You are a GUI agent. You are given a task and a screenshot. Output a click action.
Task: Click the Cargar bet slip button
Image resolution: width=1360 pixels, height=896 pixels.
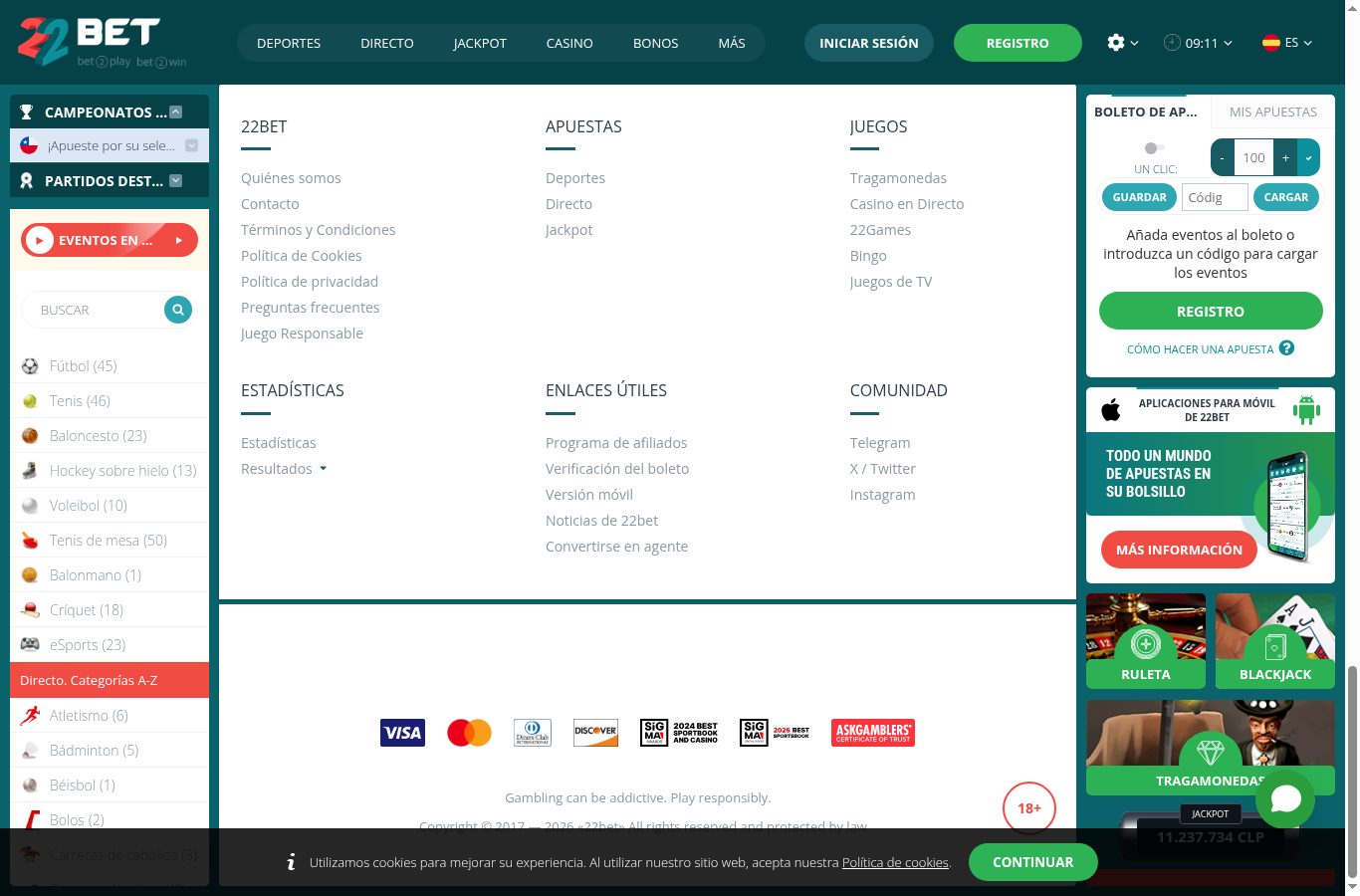(1286, 197)
